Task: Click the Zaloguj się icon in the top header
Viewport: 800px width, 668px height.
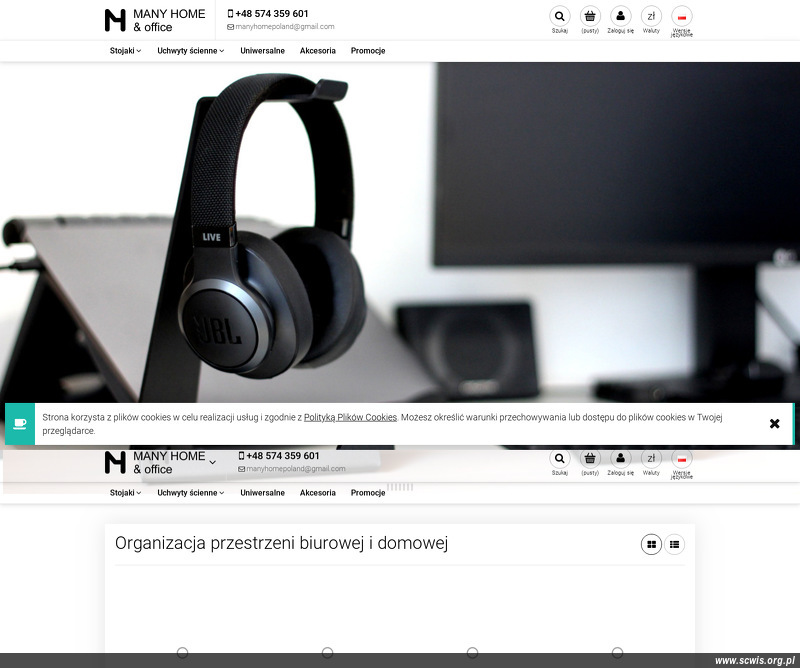Action: (x=620, y=16)
